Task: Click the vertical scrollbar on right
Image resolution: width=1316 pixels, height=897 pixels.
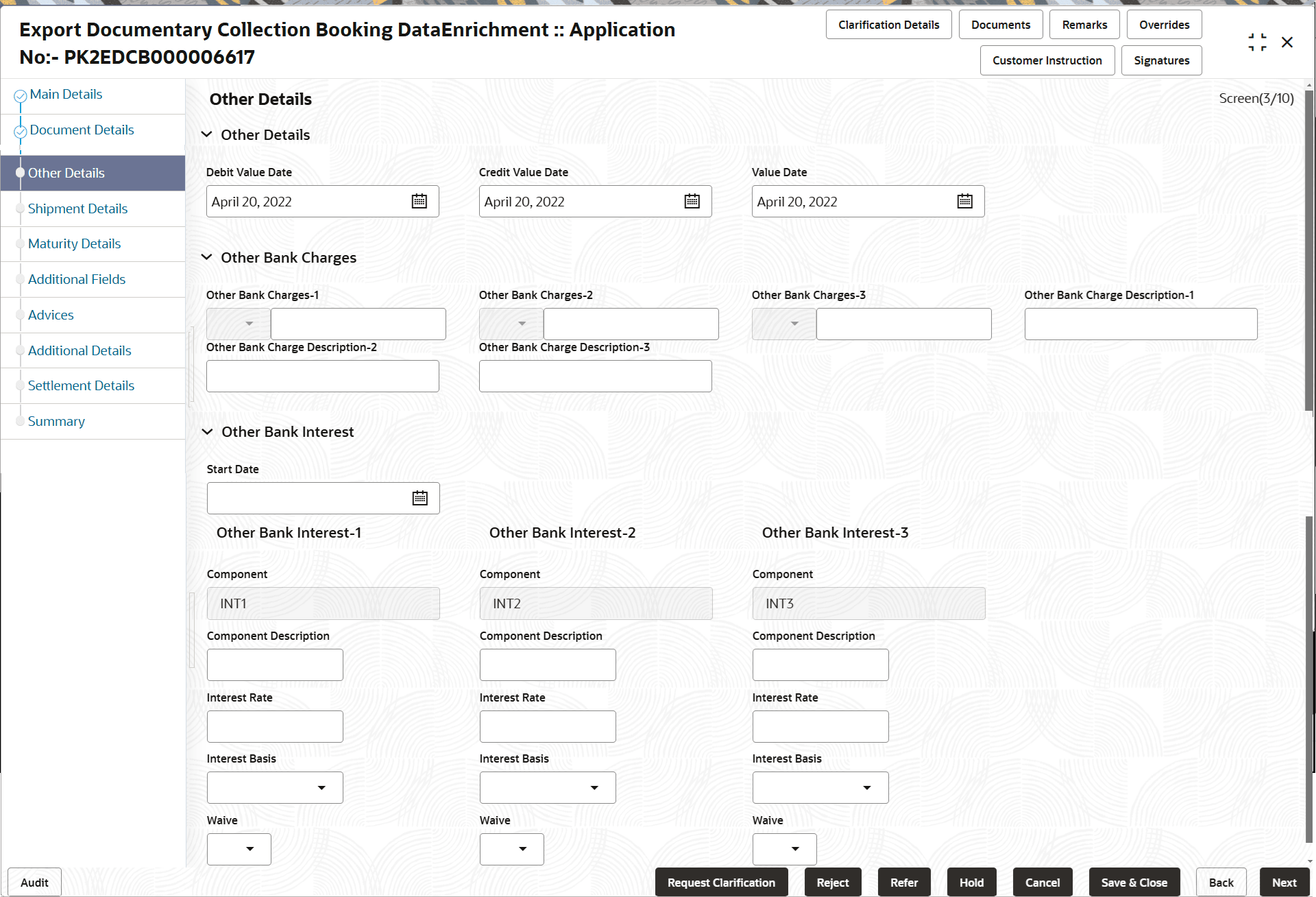Action: pyautogui.click(x=1309, y=250)
